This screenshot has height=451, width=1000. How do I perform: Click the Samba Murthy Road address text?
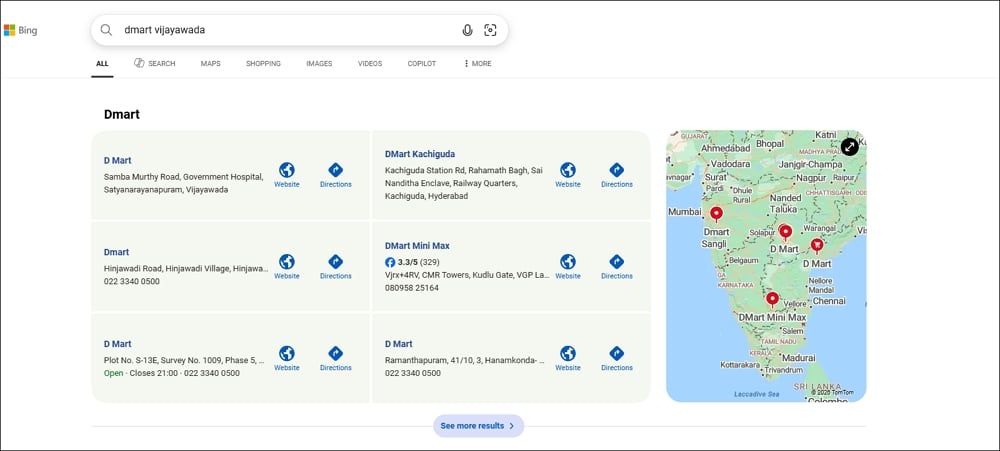pos(184,184)
